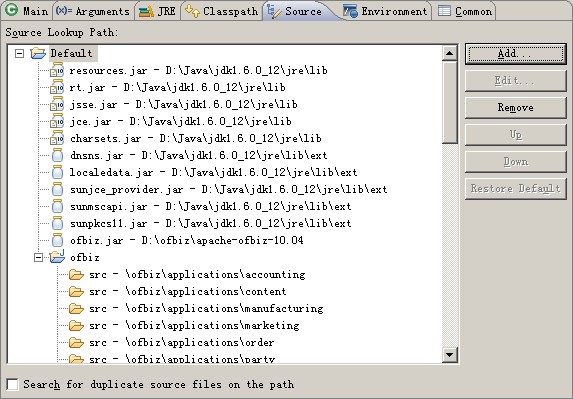Select rt.jar entry text
Viewport: 573px width, 399px height.
[178, 87]
